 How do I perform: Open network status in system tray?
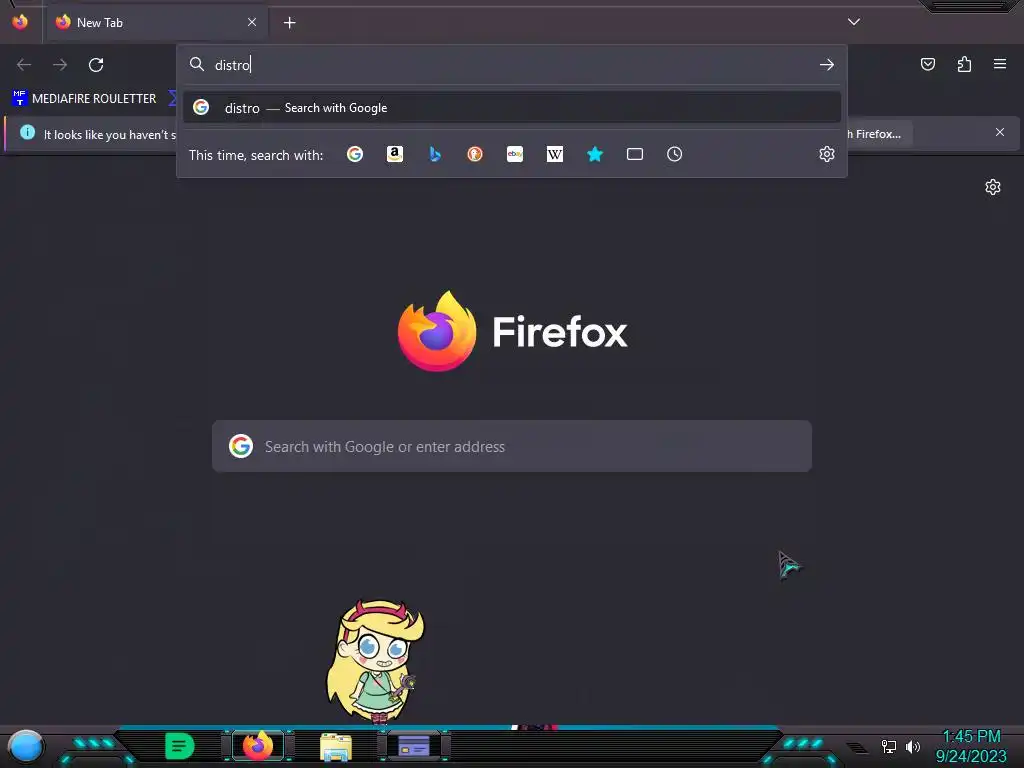point(888,746)
